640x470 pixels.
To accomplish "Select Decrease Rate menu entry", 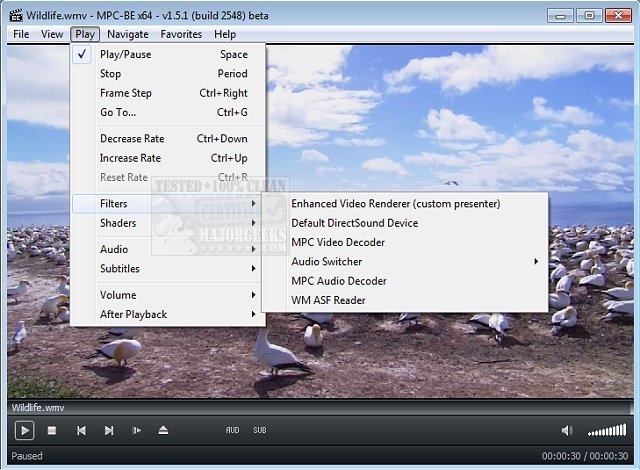I will (x=168, y=139).
